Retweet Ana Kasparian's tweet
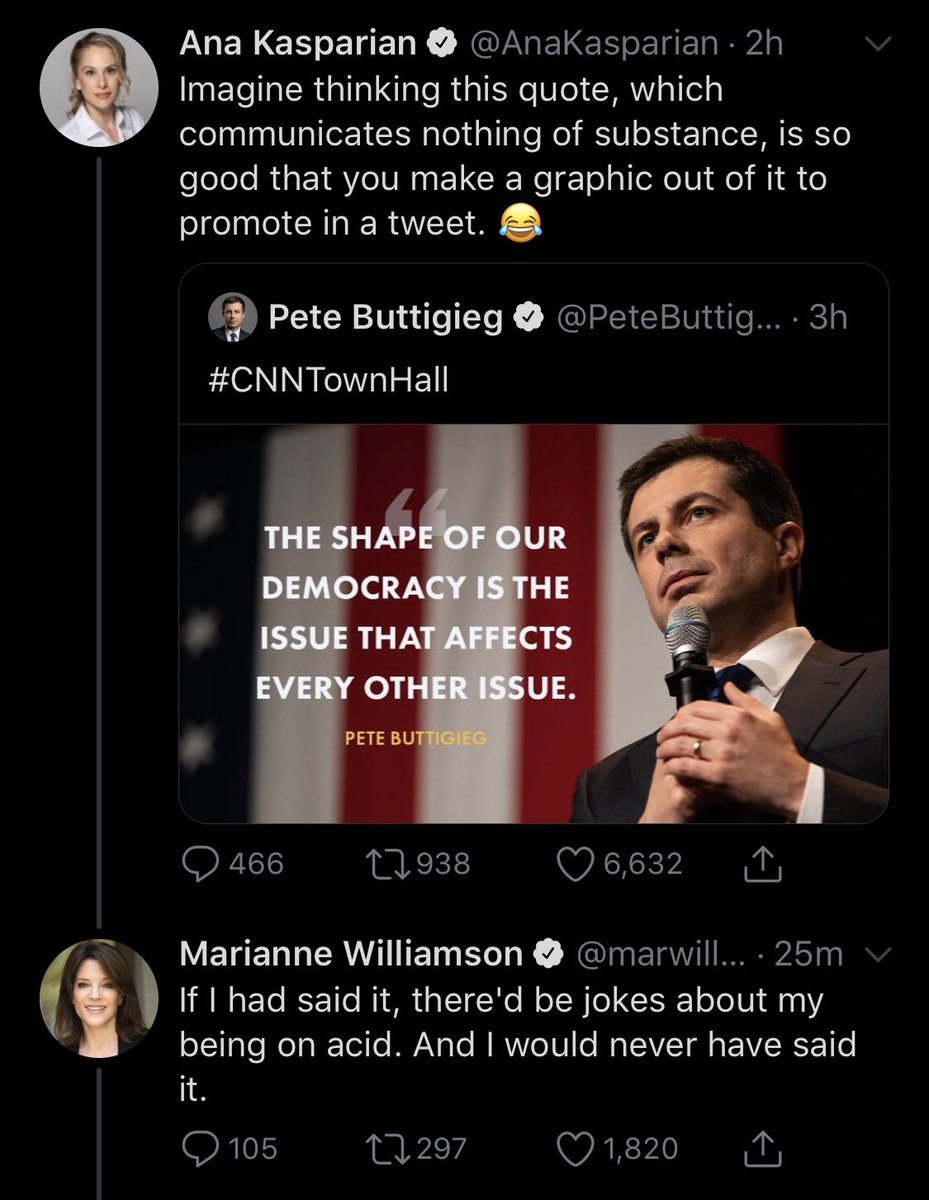 click(x=391, y=863)
